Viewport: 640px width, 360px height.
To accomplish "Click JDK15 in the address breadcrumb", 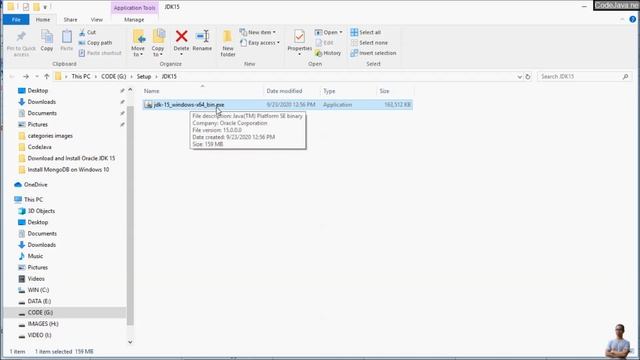I will click(169, 76).
